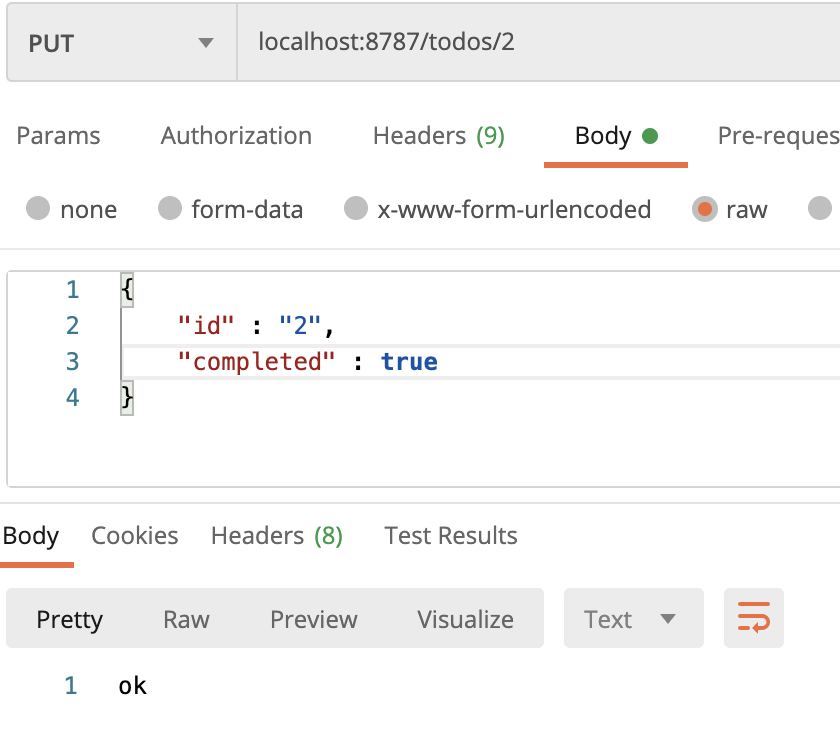The image size is (840, 750).
Task: Switch to the Raw response view
Action: pos(186,620)
